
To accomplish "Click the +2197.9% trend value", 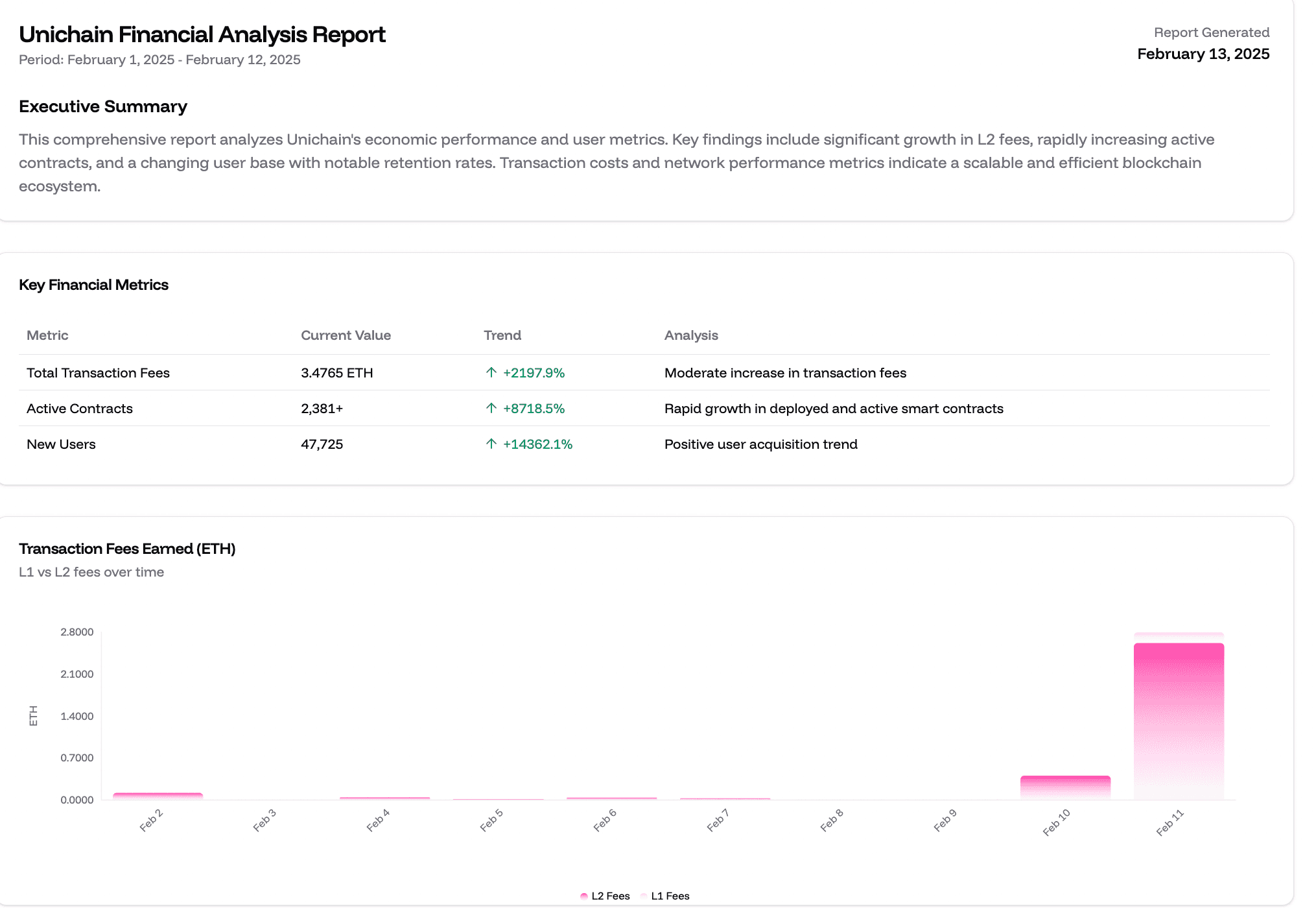I will point(534,373).
